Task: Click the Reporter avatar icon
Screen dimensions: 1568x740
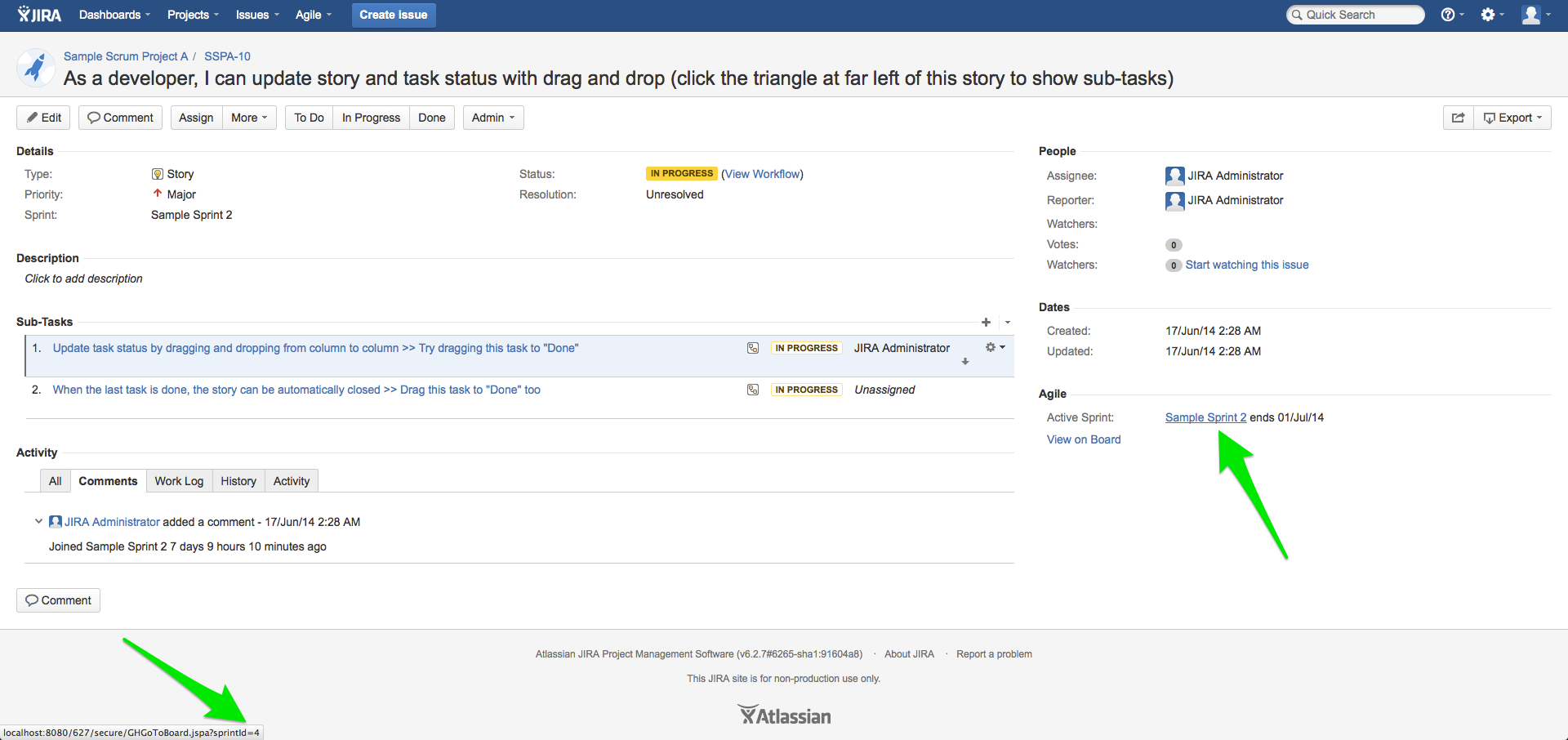Action: (1174, 200)
